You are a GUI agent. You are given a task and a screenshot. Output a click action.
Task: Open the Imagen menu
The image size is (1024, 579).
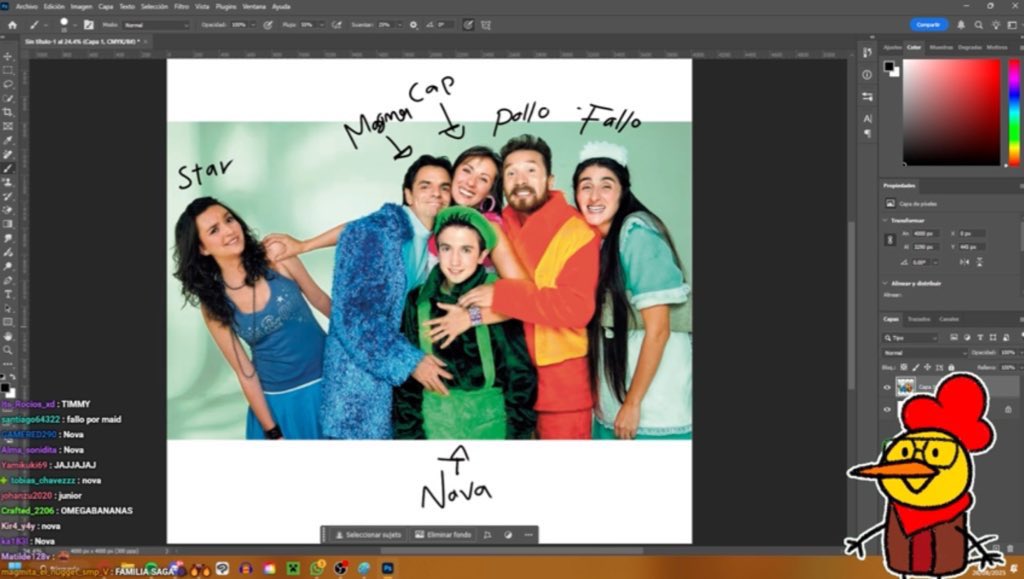click(x=81, y=7)
